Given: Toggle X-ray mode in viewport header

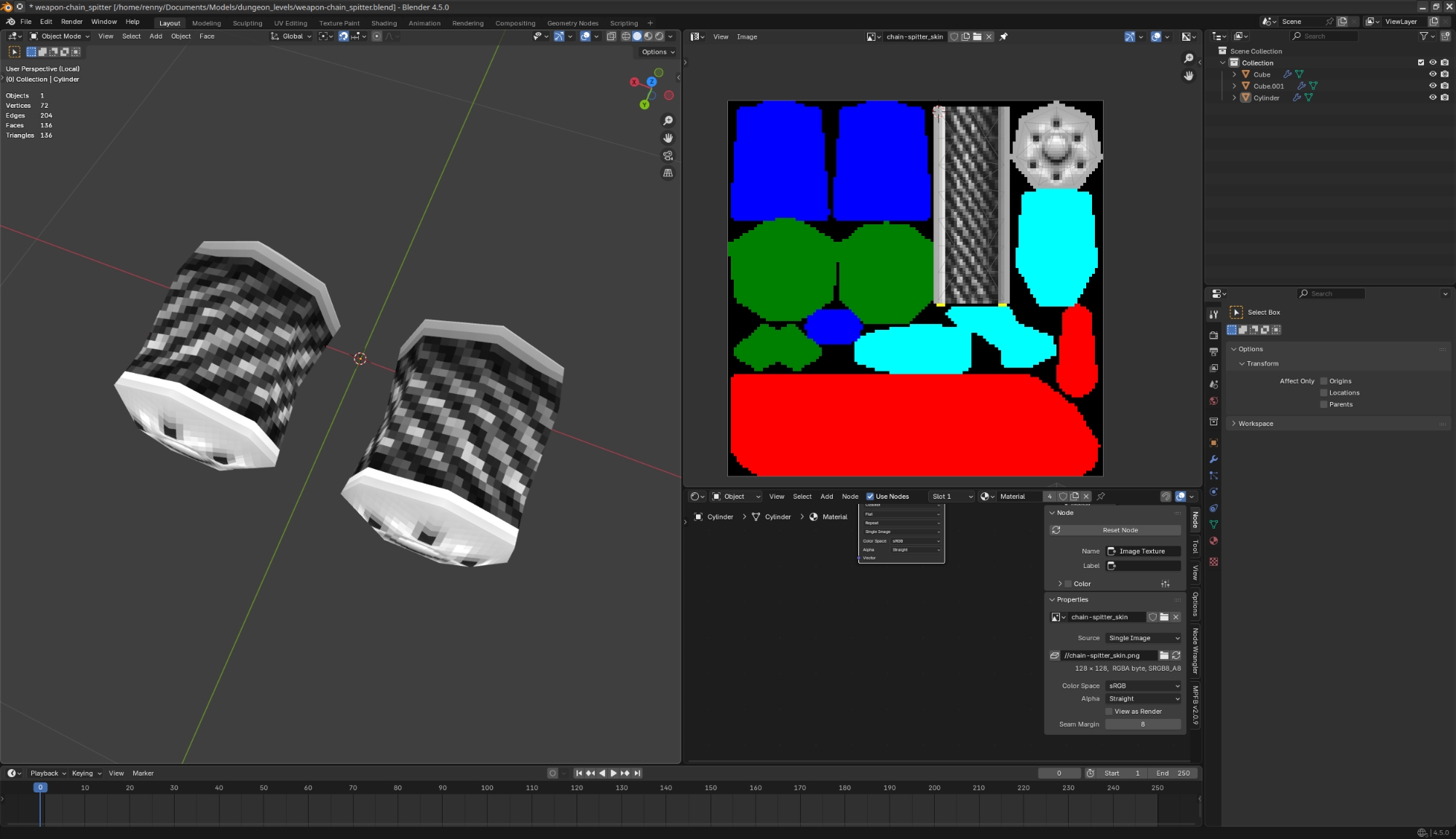Looking at the screenshot, I should 612,36.
